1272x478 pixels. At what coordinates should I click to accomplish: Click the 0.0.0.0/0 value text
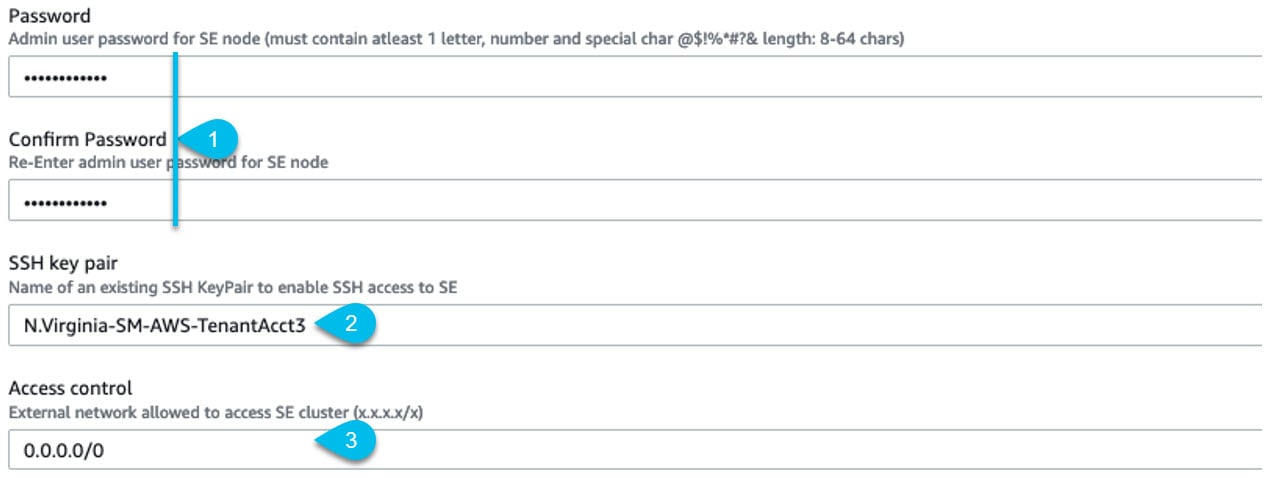(64, 451)
